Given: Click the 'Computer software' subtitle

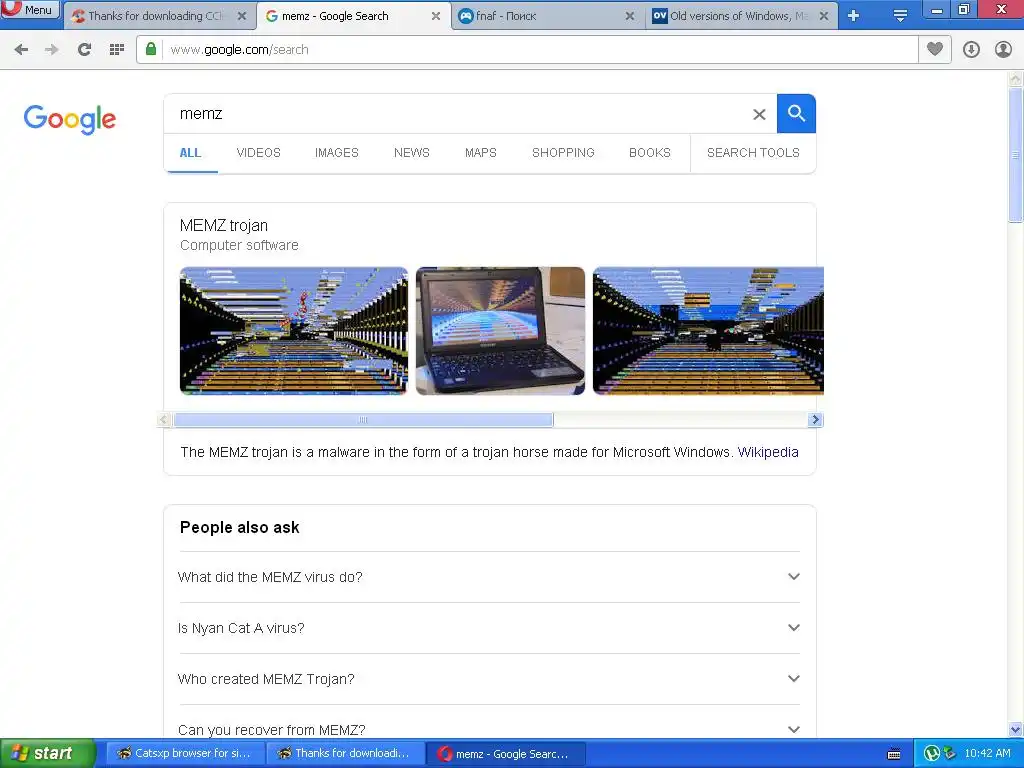Looking at the screenshot, I should coord(239,246).
